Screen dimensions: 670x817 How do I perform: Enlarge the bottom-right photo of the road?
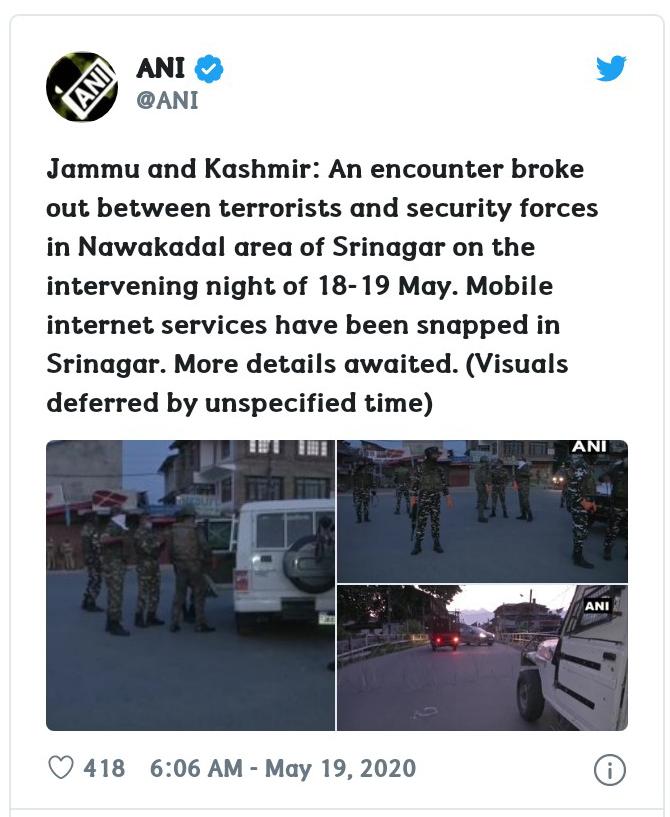tap(482, 658)
